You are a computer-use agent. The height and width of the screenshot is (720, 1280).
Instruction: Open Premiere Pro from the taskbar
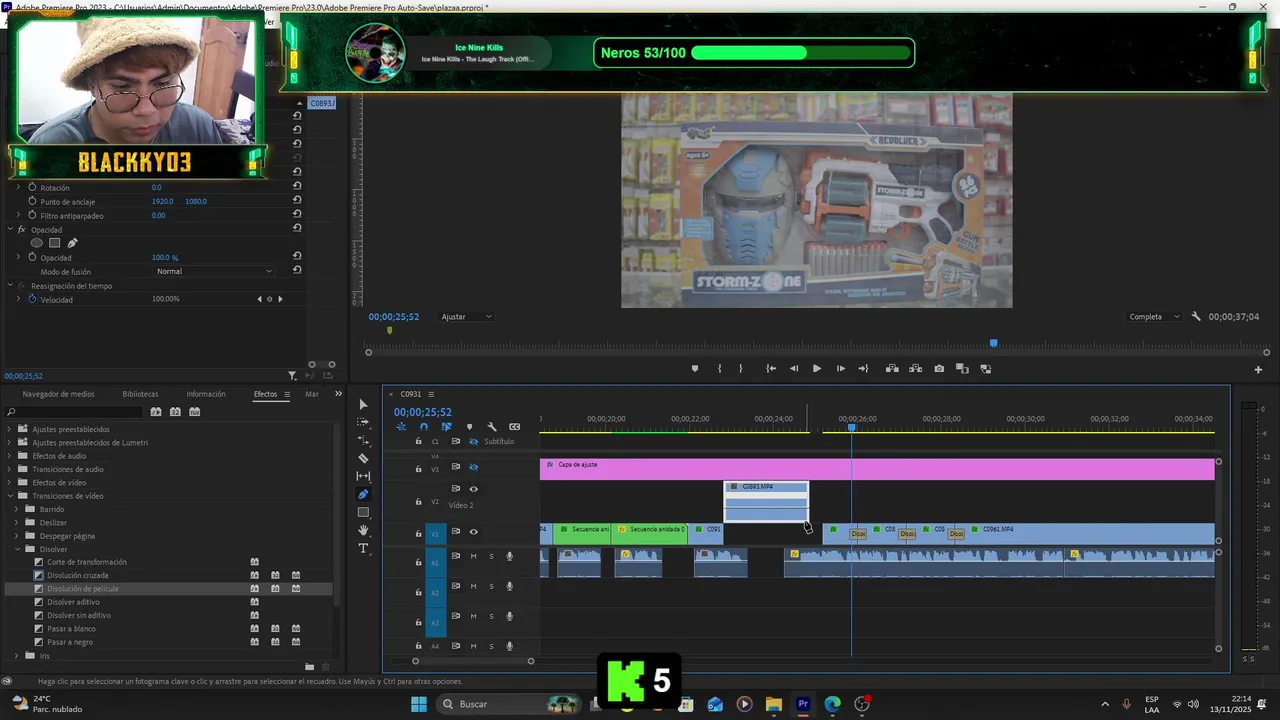(x=803, y=704)
